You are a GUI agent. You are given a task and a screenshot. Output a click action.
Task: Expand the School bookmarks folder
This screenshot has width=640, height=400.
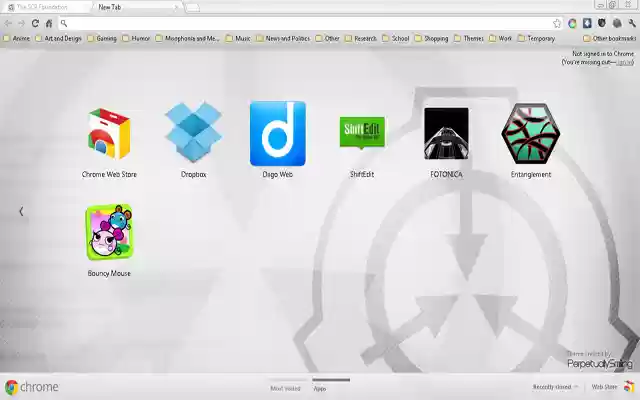[396, 38]
